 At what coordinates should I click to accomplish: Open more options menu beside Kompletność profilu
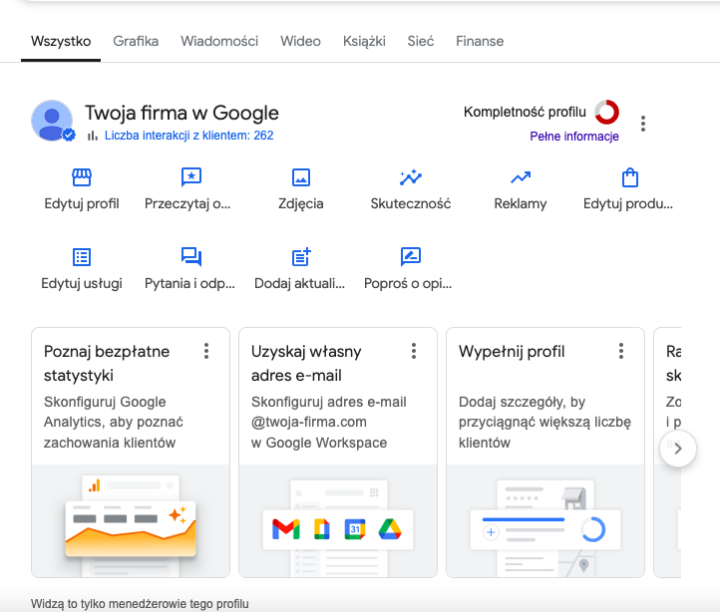point(643,124)
